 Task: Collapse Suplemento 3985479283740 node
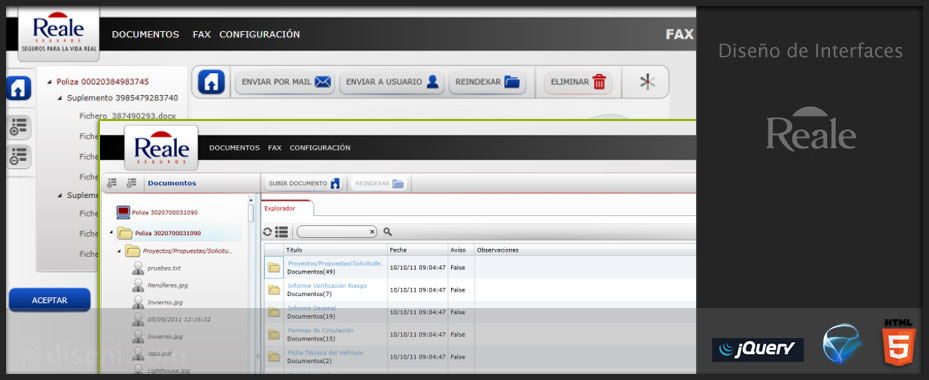click(60, 98)
